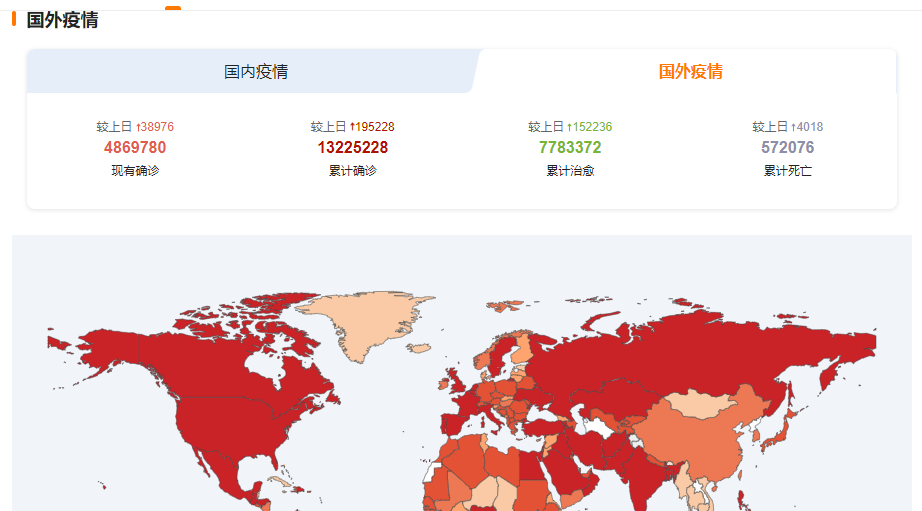Viewport: 922px width, 511px height.
Task: Select Finland on the world map
Action: (522, 349)
